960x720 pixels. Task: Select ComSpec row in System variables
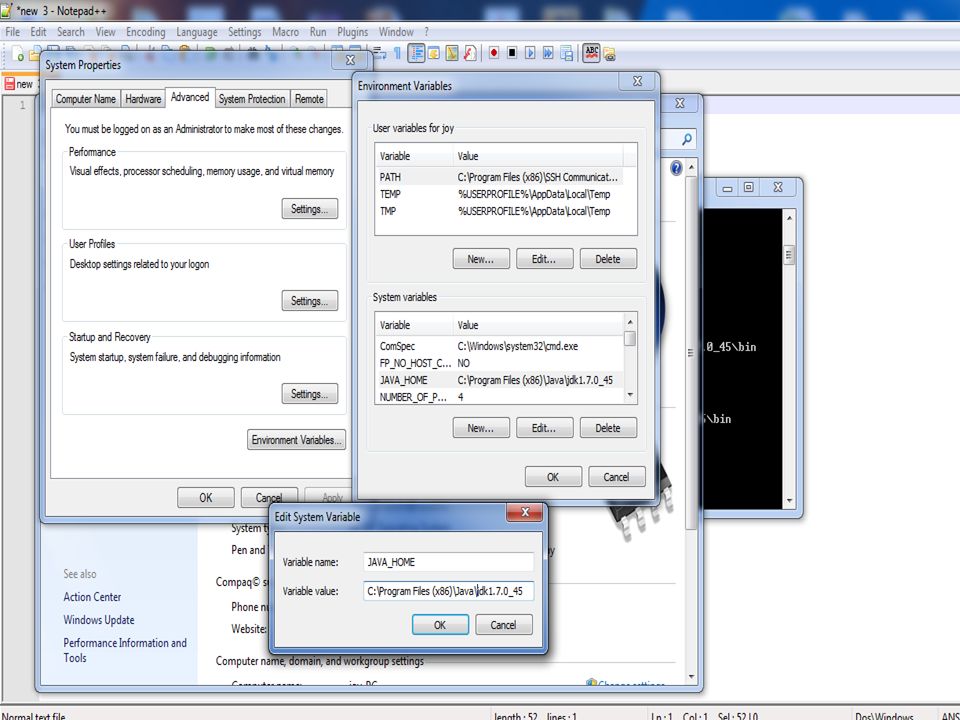tap(499, 346)
